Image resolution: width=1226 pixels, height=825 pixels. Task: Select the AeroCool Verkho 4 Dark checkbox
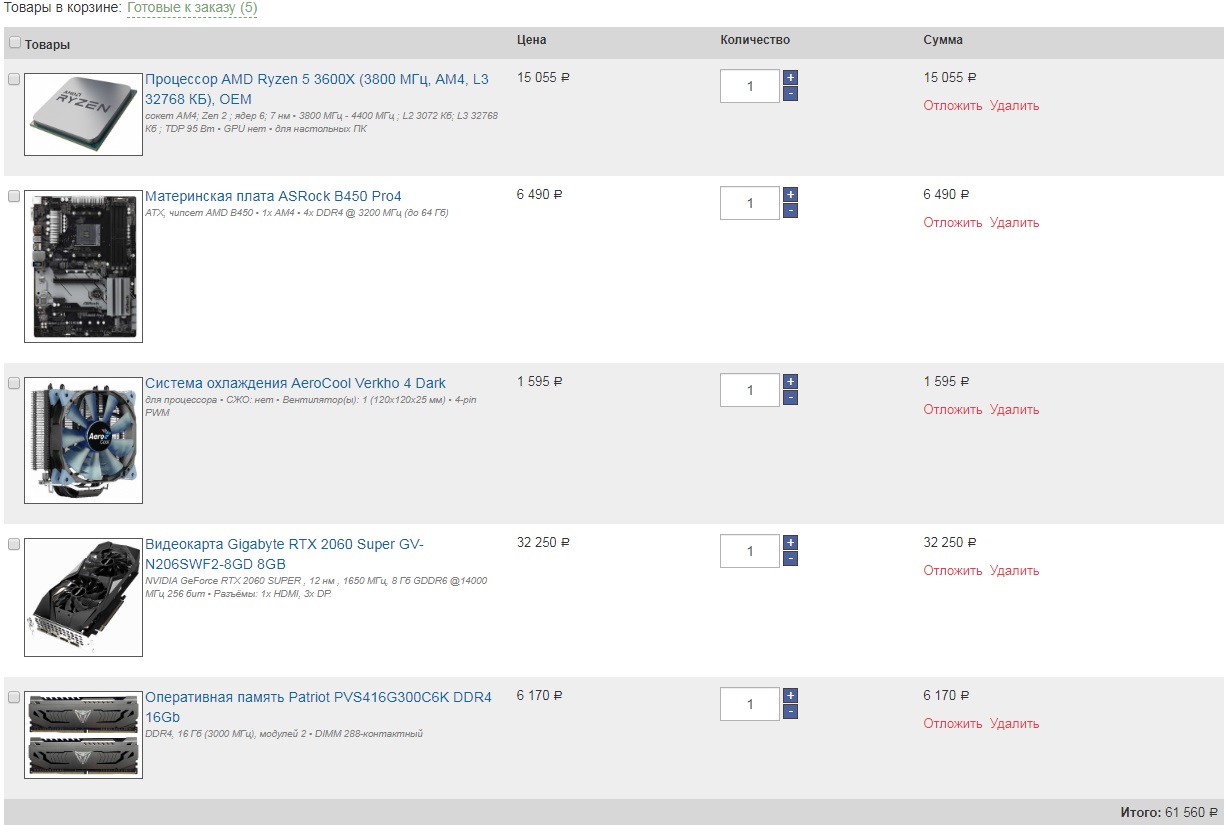(14, 384)
